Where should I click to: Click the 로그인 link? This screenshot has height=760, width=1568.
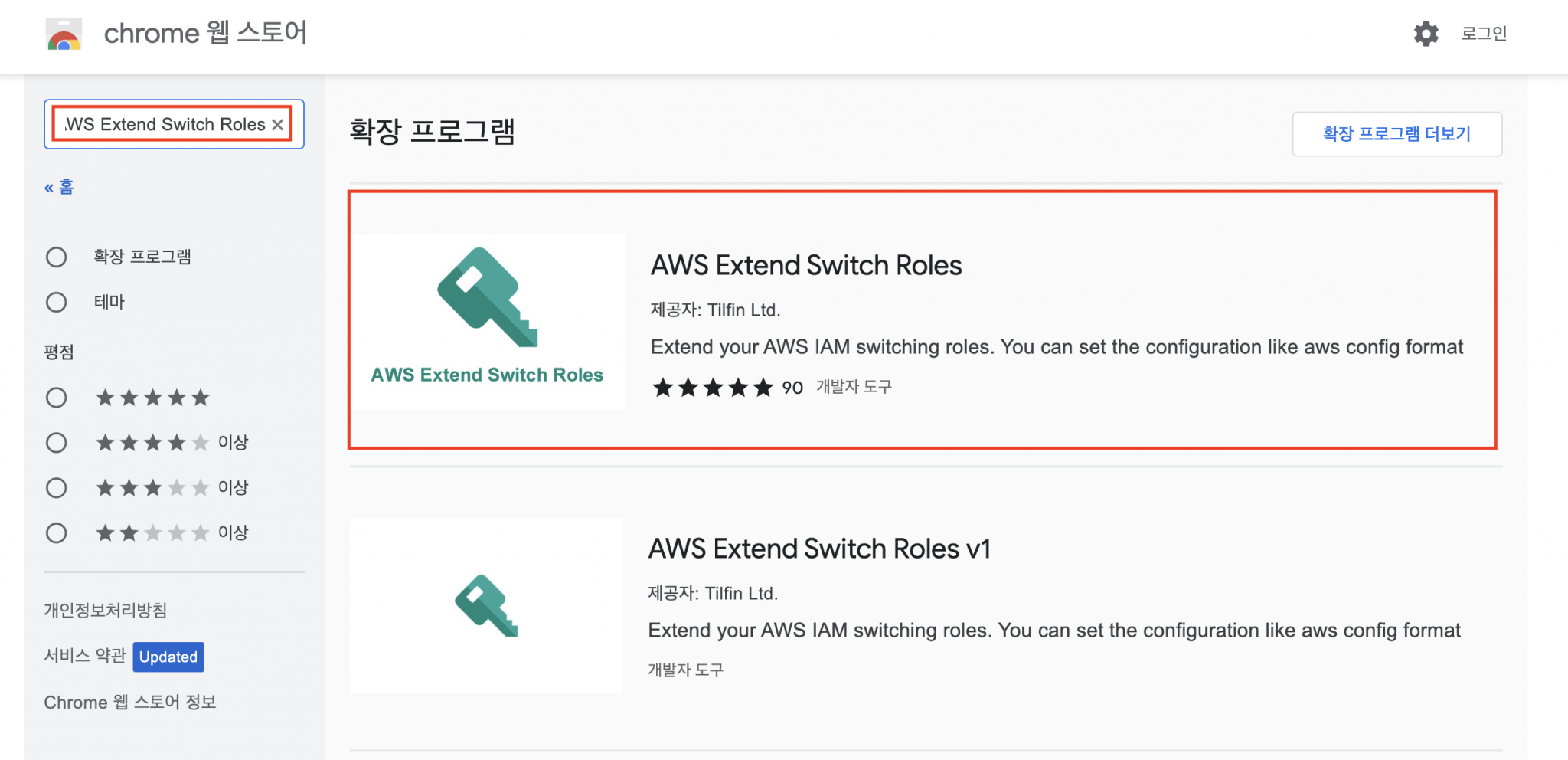[x=1483, y=34]
